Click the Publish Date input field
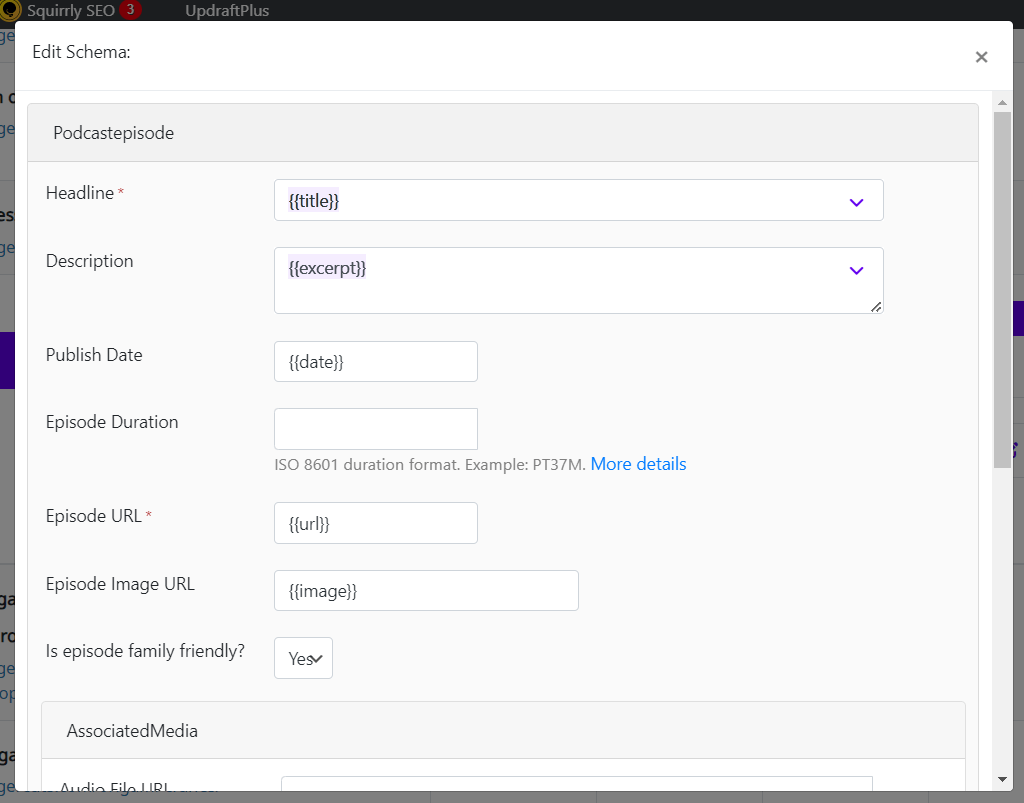Viewport: 1024px width, 803px height. coord(376,361)
